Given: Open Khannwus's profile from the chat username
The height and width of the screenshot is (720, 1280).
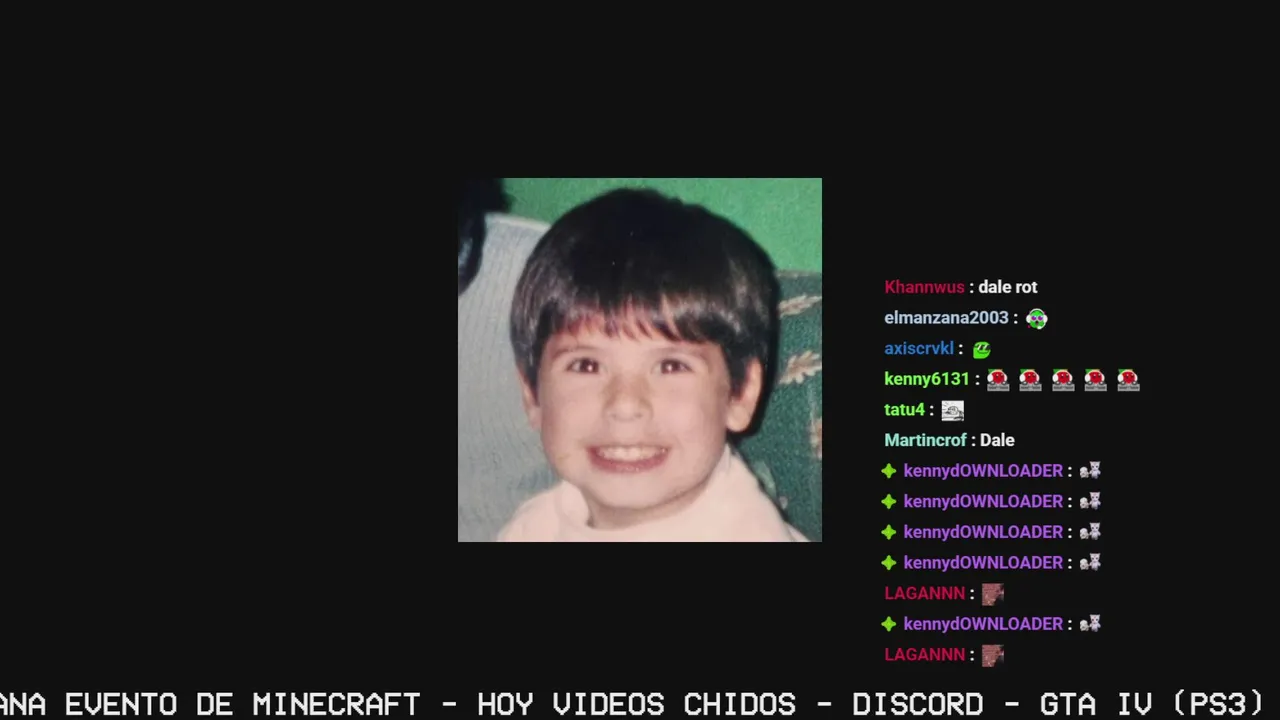Looking at the screenshot, I should [924, 287].
